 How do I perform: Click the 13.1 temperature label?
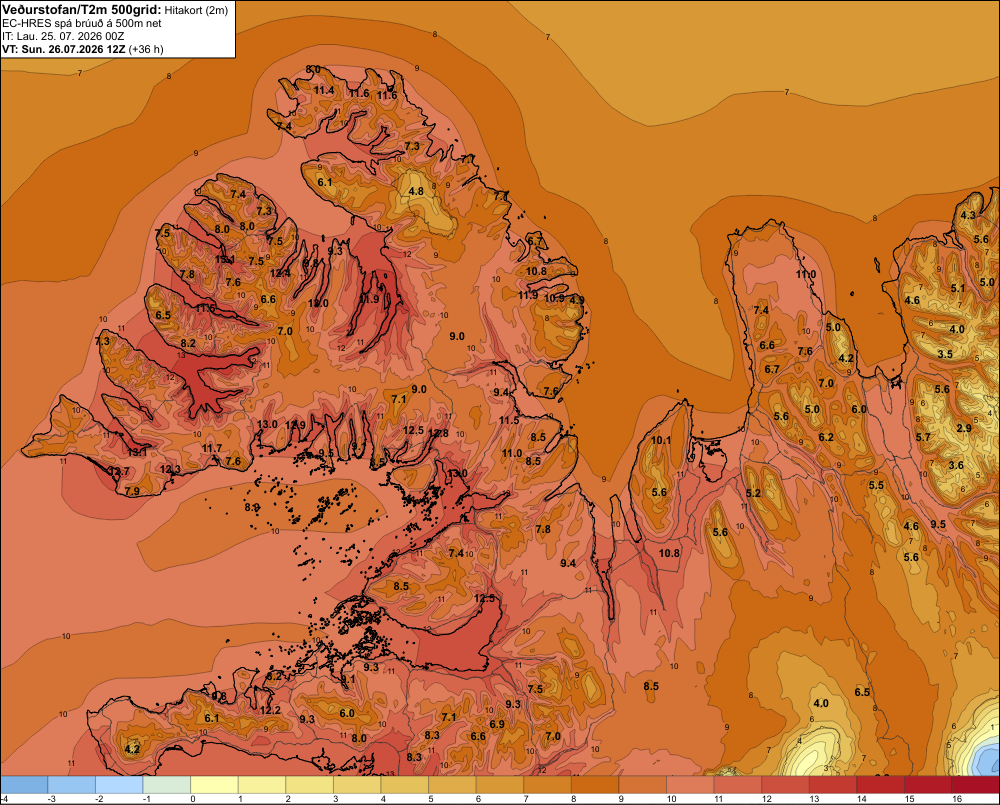point(137,452)
